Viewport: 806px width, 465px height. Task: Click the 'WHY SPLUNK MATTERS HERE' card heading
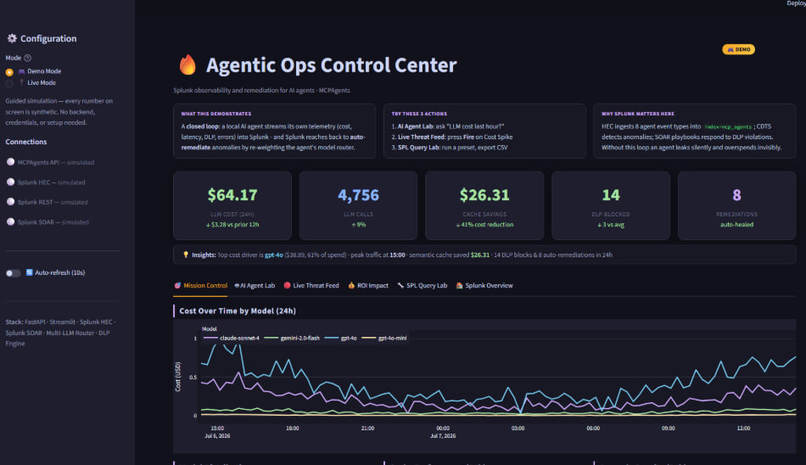637,114
